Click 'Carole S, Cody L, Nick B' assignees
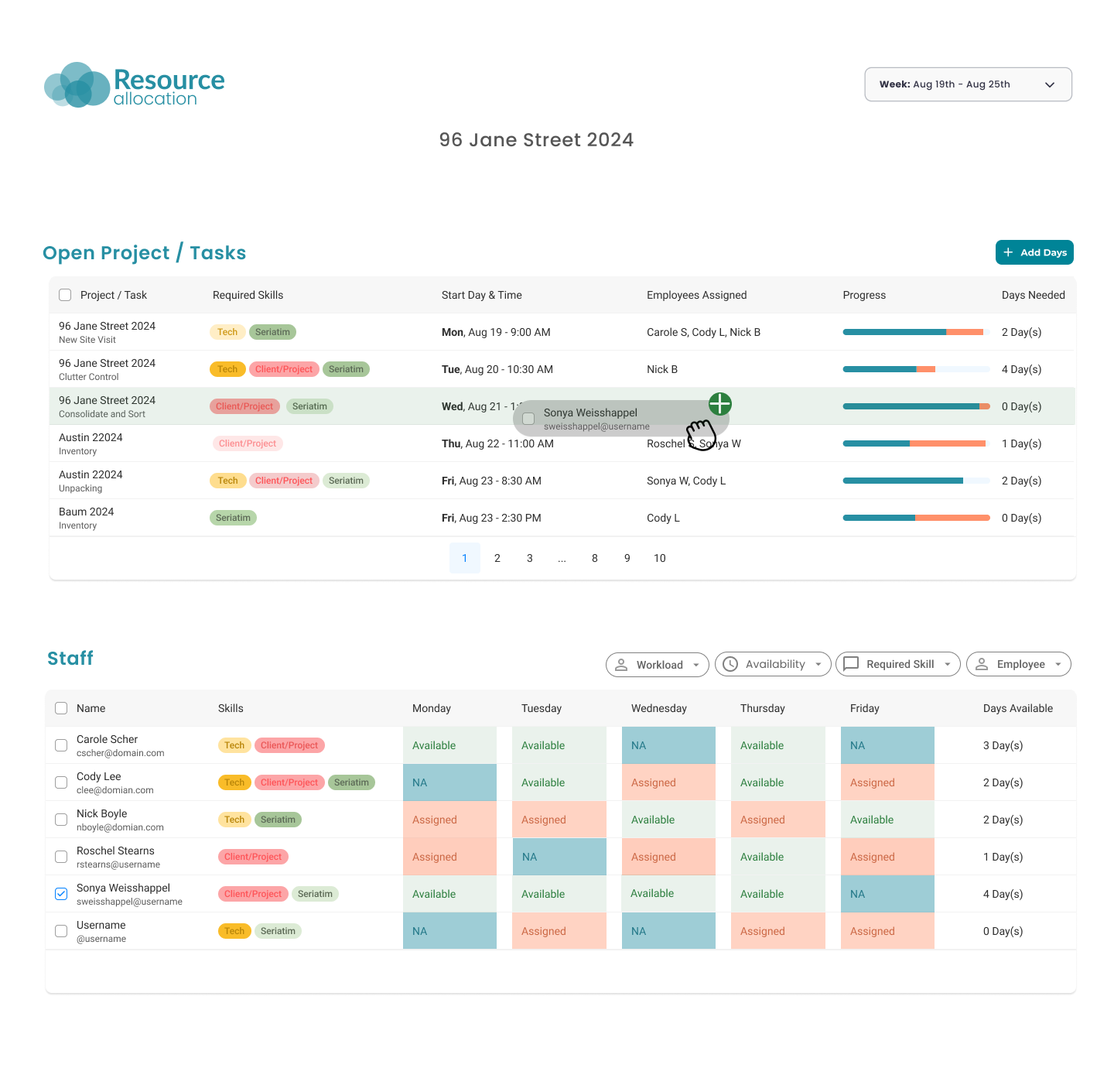 pos(704,332)
